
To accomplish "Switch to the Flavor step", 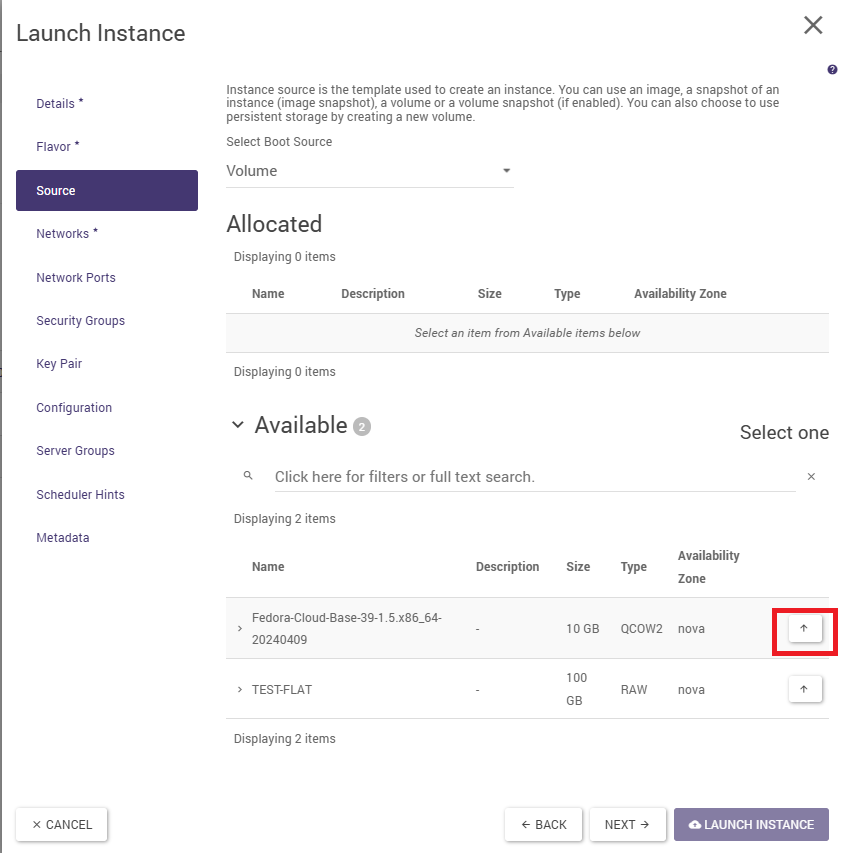I will [x=57, y=147].
